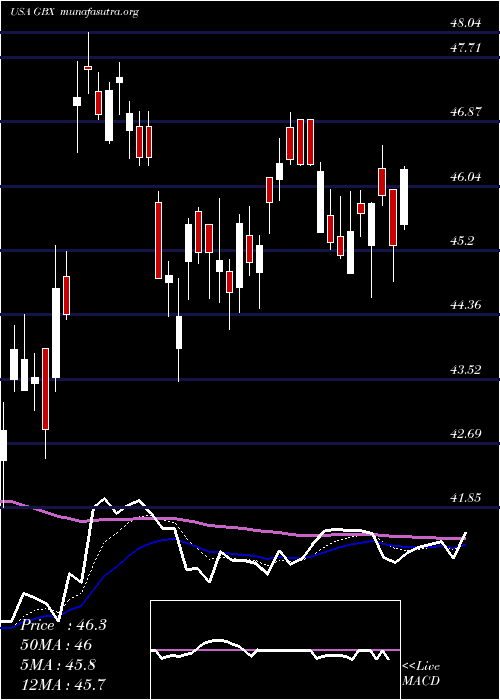Click the 48.04 price level label
Image resolution: width=500 pixels, height=700 pixels.
[x=466, y=24]
